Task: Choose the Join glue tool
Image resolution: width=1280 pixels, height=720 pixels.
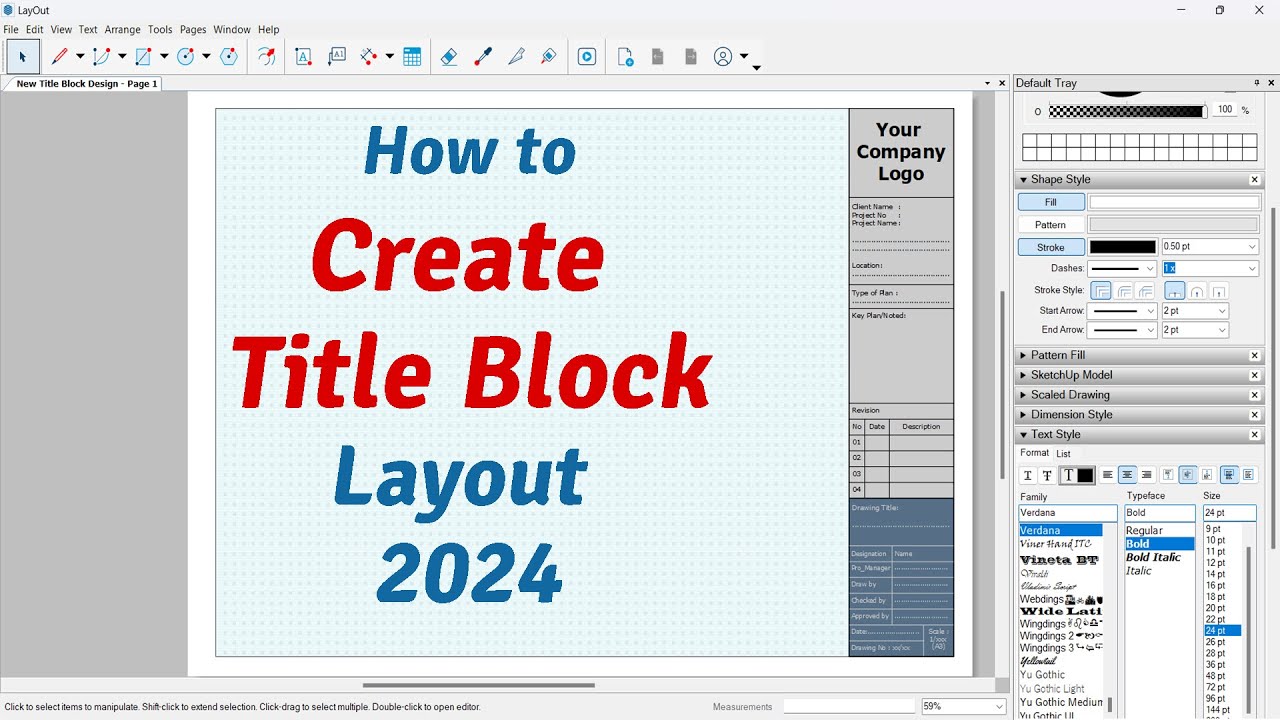Action: point(549,57)
